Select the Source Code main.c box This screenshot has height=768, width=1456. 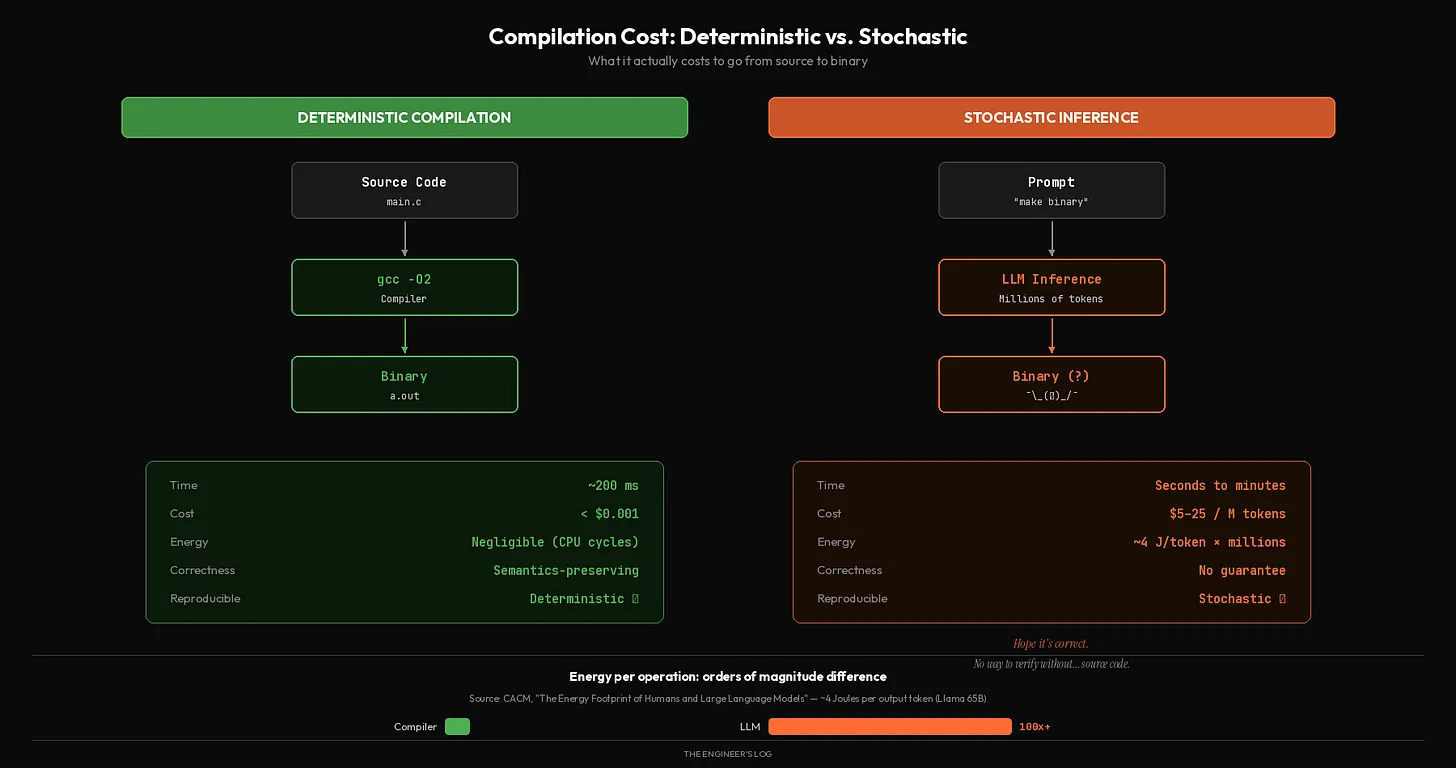click(x=404, y=190)
